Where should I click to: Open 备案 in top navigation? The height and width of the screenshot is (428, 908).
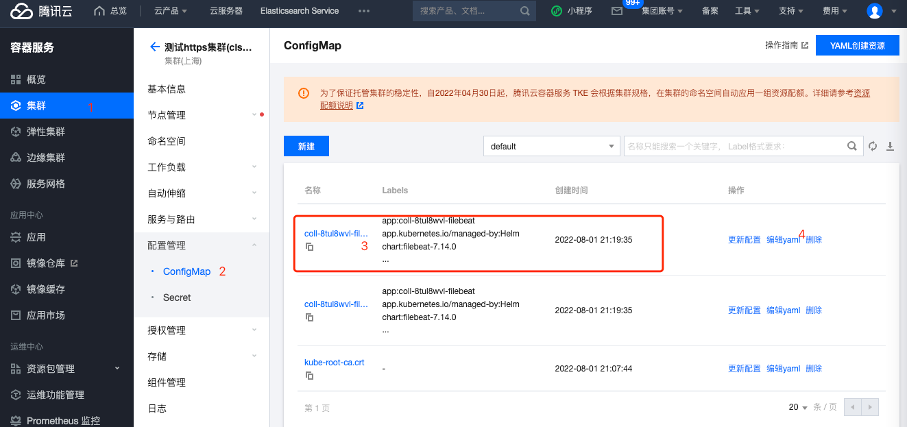coord(710,11)
